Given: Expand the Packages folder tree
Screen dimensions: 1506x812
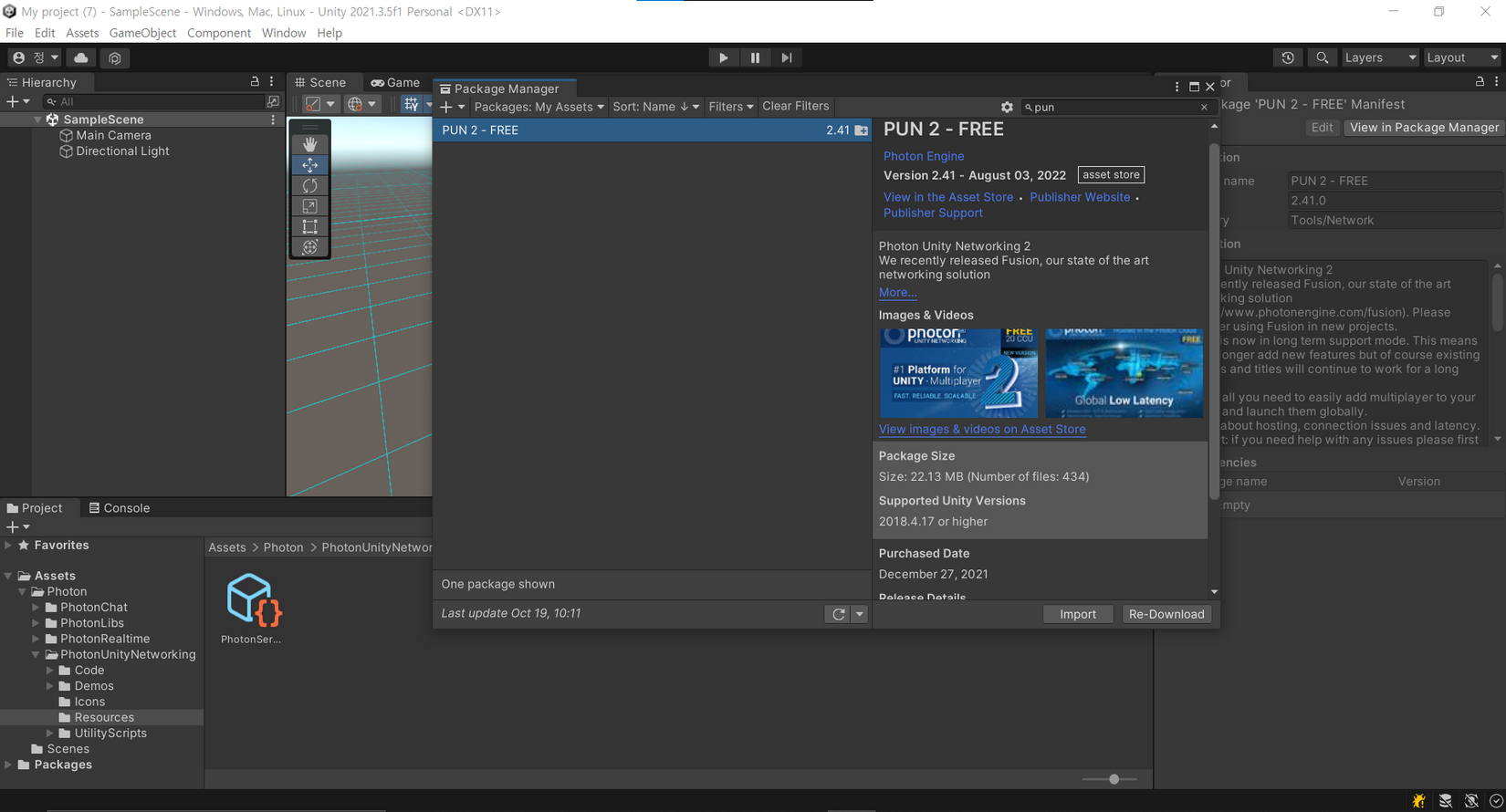Looking at the screenshot, I should point(8,765).
